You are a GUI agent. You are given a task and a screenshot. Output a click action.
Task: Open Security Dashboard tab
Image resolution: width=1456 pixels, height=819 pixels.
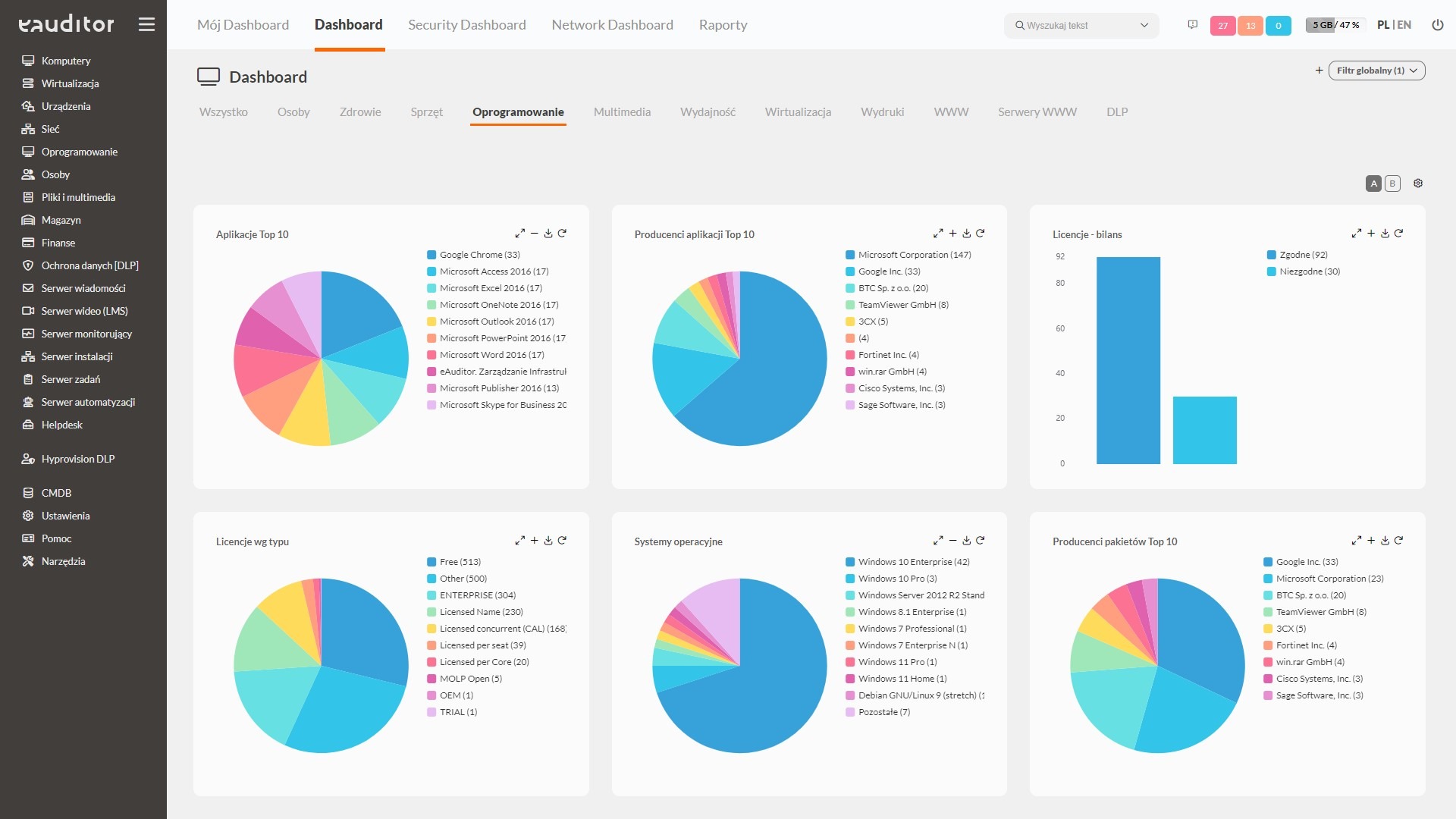466,25
